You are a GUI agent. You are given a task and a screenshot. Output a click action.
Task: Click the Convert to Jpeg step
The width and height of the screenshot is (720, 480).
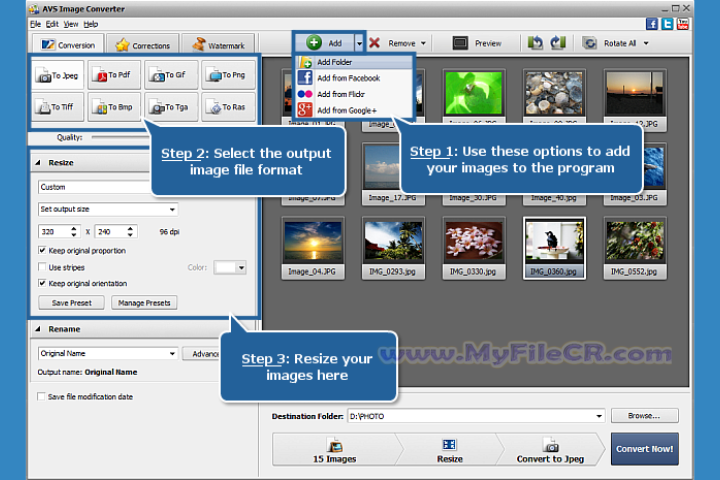click(x=550, y=450)
